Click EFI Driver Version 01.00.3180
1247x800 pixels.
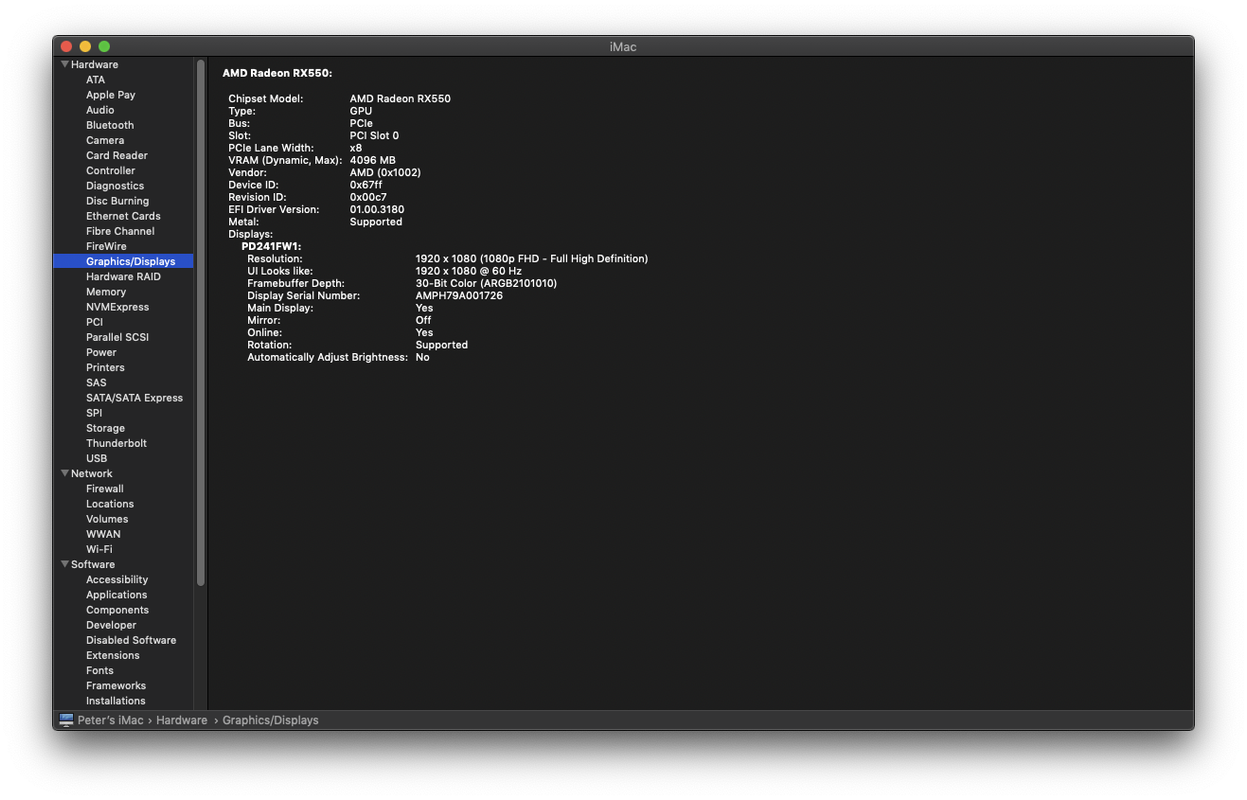pos(377,210)
